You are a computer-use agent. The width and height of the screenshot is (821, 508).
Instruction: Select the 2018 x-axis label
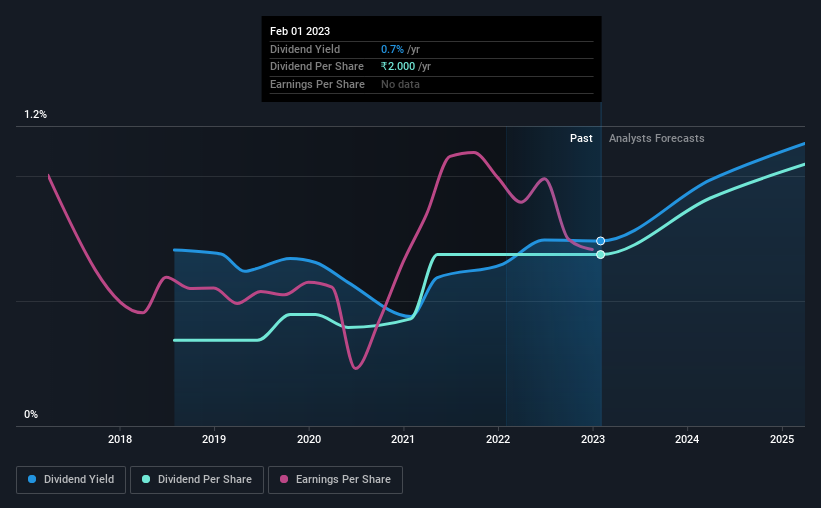(120, 439)
